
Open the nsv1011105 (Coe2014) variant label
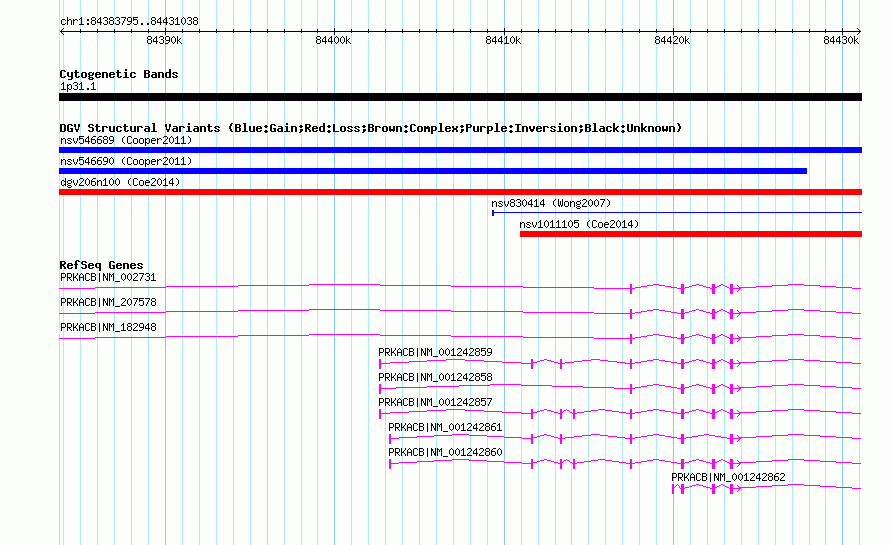pos(579,224)
